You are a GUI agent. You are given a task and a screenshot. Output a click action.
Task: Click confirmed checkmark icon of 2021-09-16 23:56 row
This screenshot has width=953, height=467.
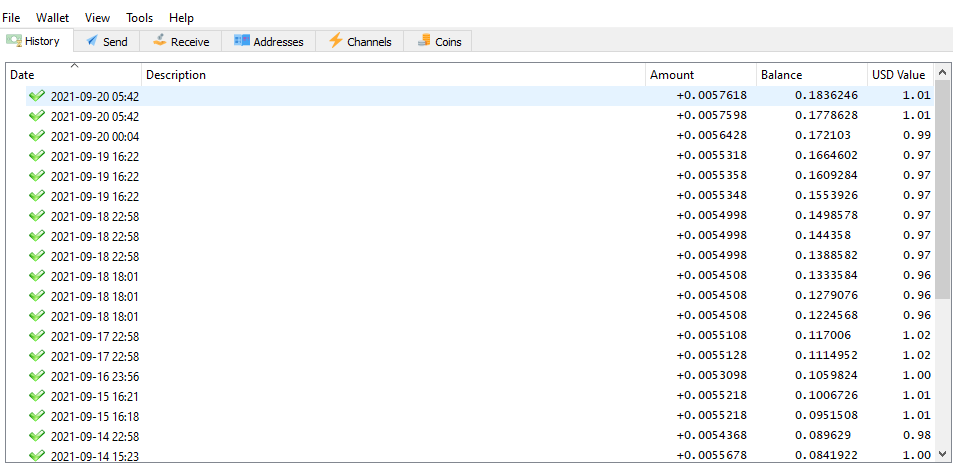37,376
